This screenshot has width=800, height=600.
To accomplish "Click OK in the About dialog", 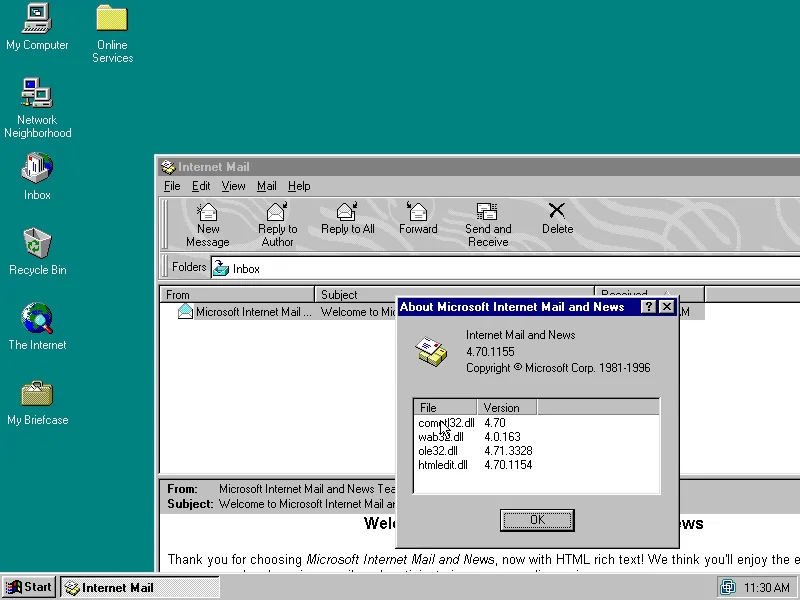I will [537, 520].
